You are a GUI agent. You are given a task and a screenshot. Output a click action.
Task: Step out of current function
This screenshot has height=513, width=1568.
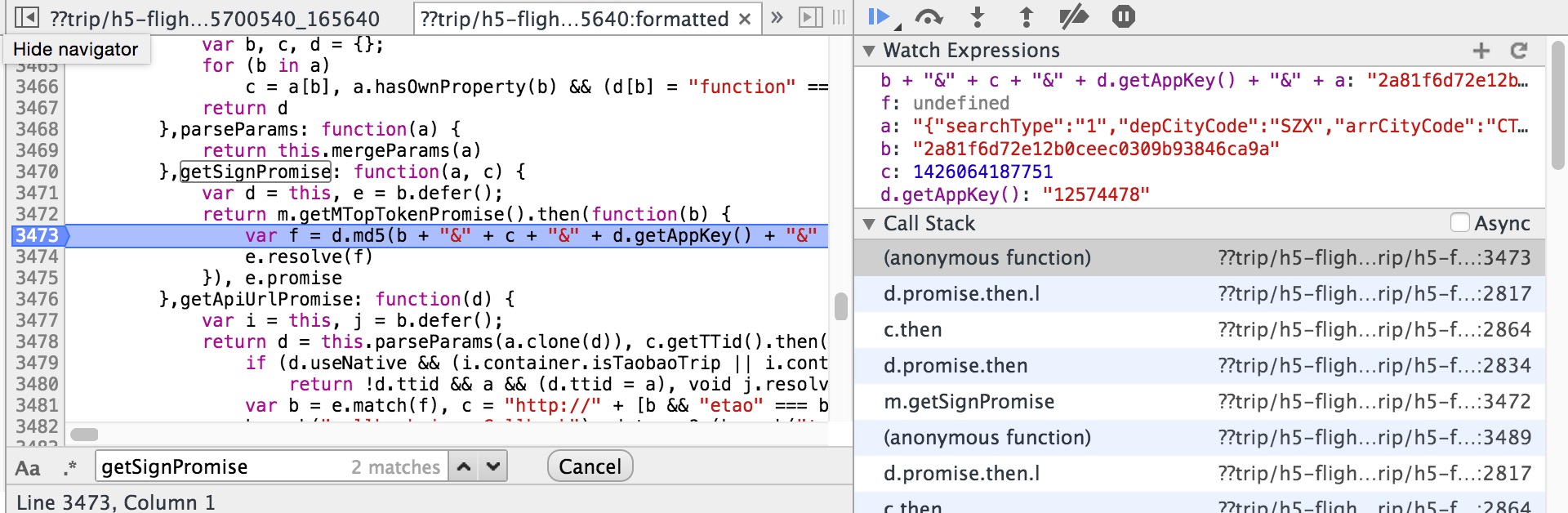pyautogui.click(x=1027, y=17)
